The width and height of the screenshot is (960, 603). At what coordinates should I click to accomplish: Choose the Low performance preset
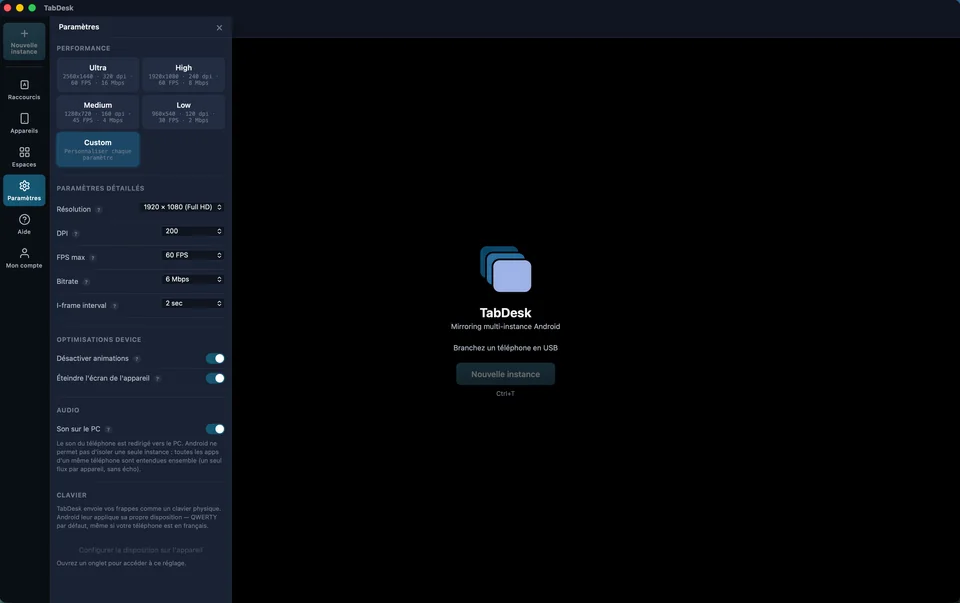point(184,112)
